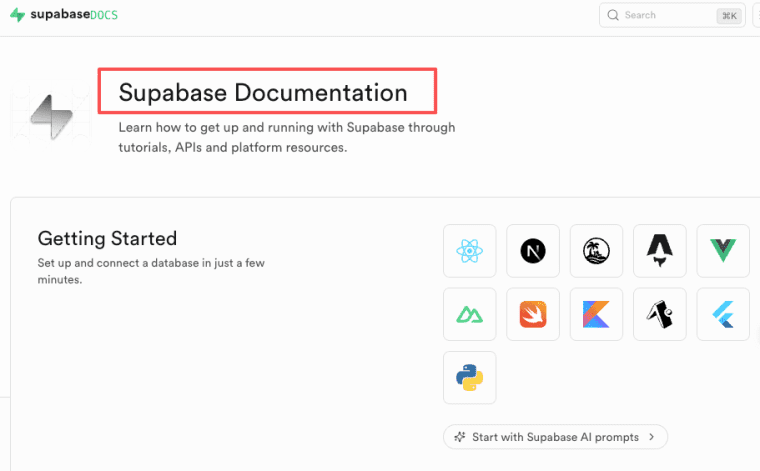760x471 pixels.
Task: Open the Next.js quickstart icon
Action: (533, 251)
